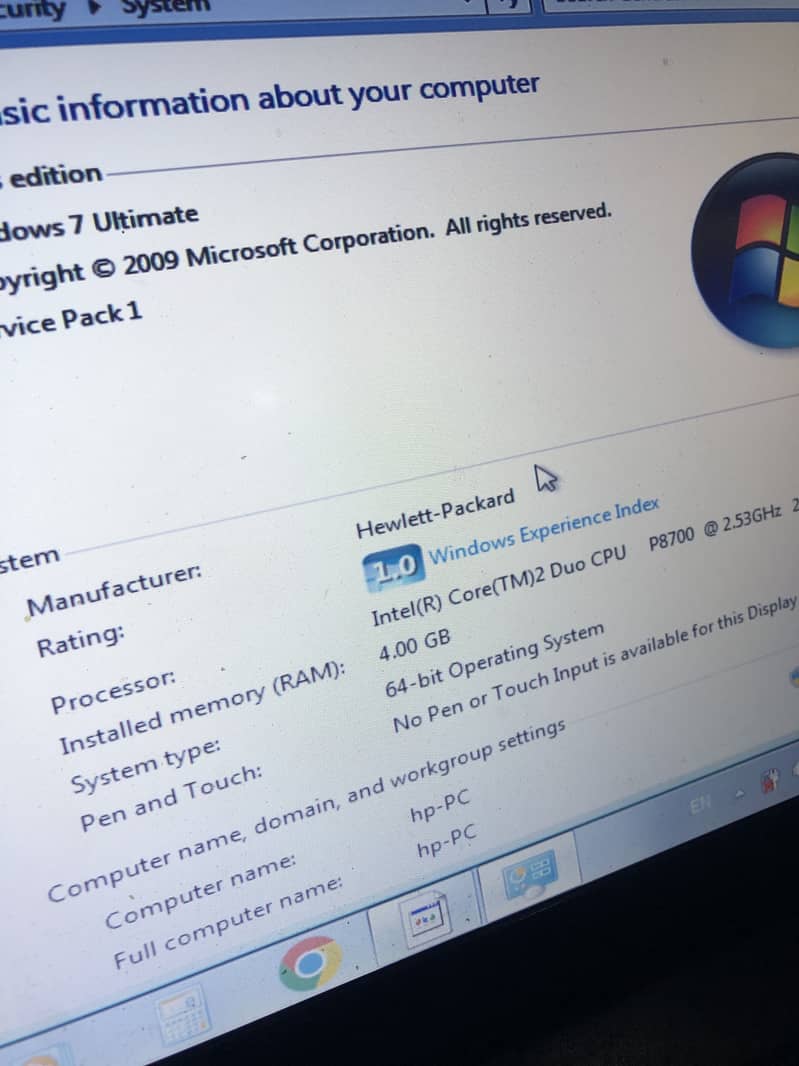Screen dimensions: 799x1066
Task: Open the document window taskbar icon
Action: (426, 918)
